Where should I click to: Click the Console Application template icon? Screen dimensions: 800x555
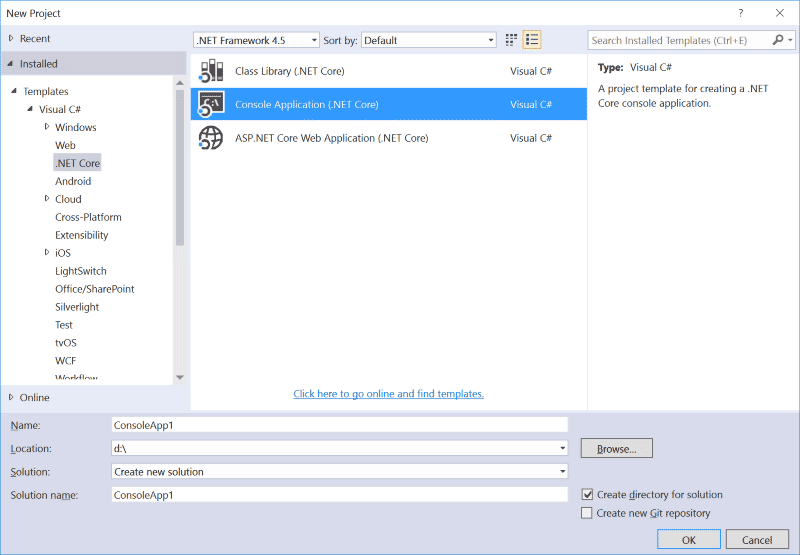tap(211, 105)
